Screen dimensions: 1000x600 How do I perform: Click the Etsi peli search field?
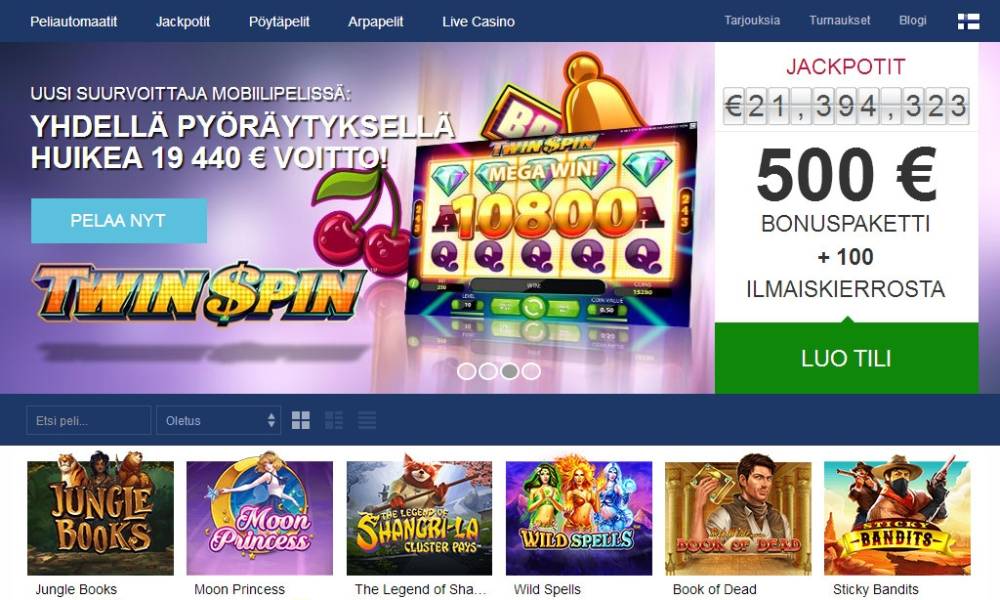click(89, 421)
